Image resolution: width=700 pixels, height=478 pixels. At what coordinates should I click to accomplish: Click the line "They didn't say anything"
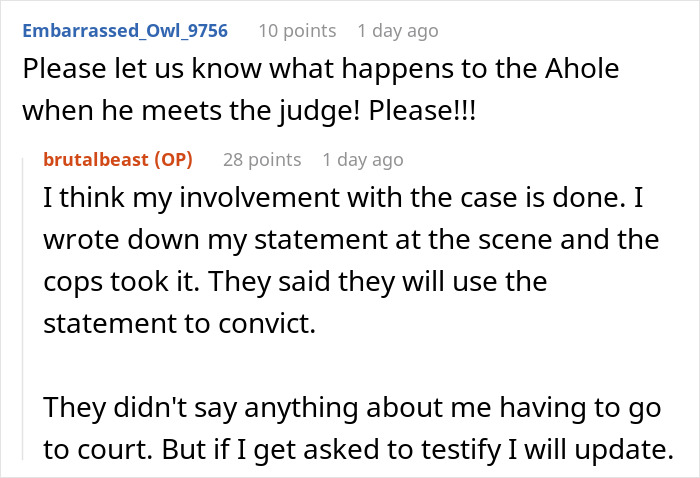point(352,408)
